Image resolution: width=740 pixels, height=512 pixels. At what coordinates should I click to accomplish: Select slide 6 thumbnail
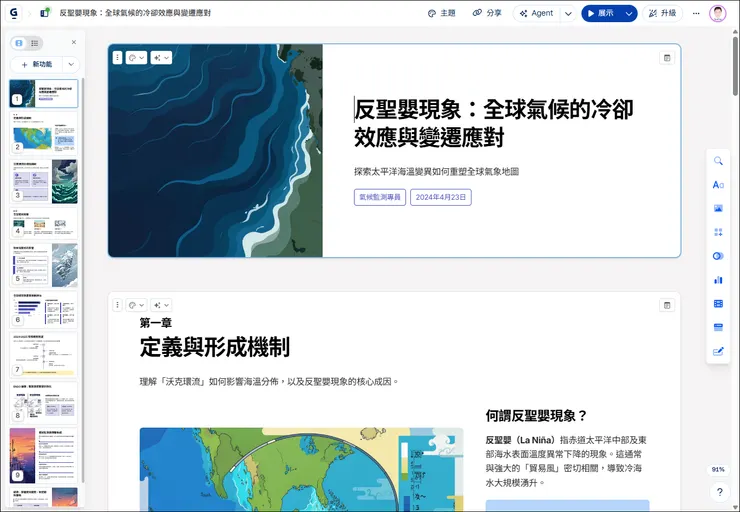pos(43,310)
